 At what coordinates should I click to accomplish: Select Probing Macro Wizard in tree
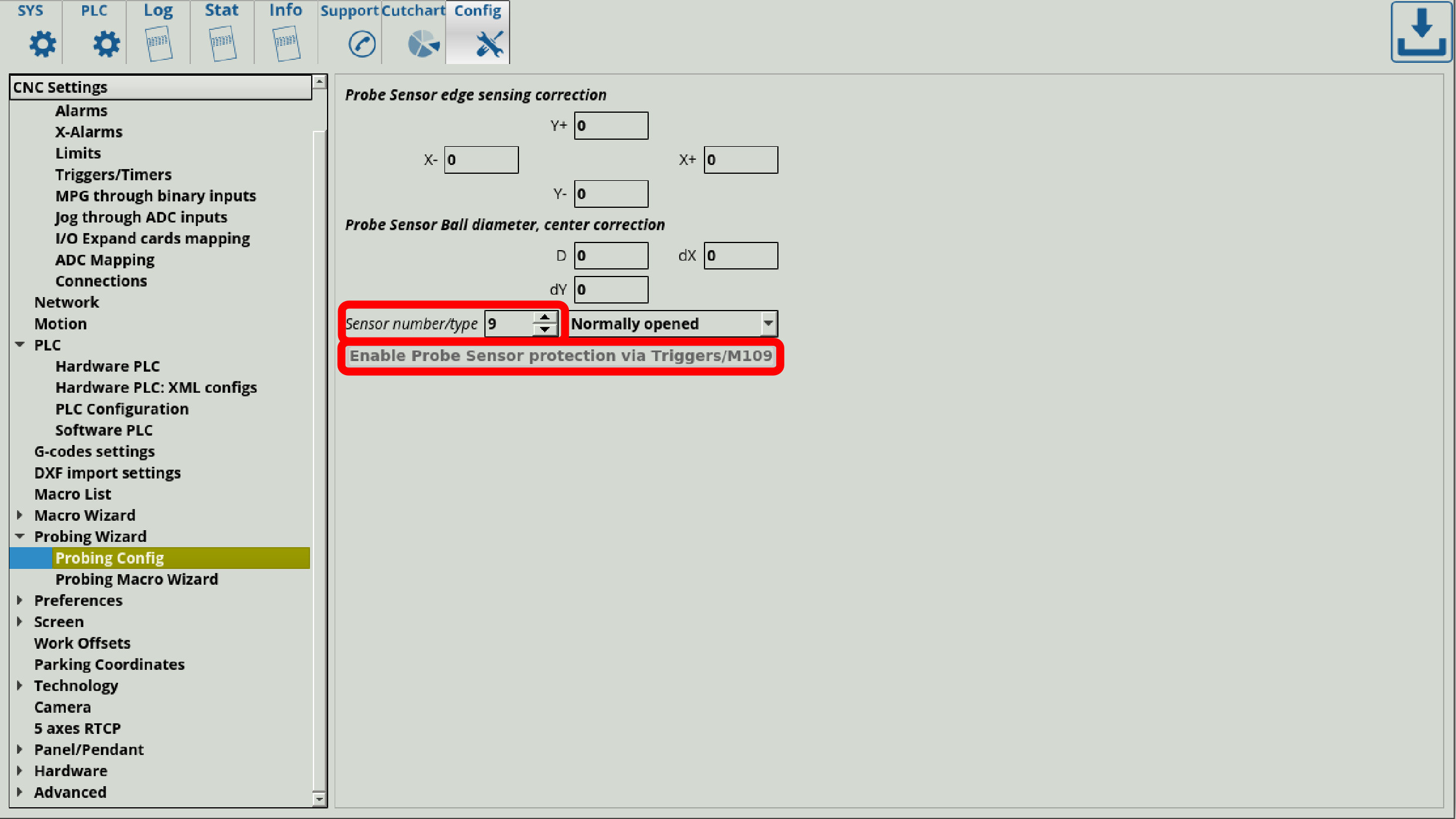pyautogui.click(x=136, y=579)
